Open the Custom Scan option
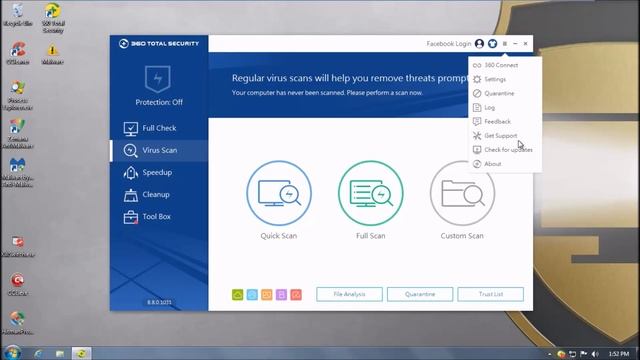Viewport: 640px width, 360px height. click(x=462, y=193)
